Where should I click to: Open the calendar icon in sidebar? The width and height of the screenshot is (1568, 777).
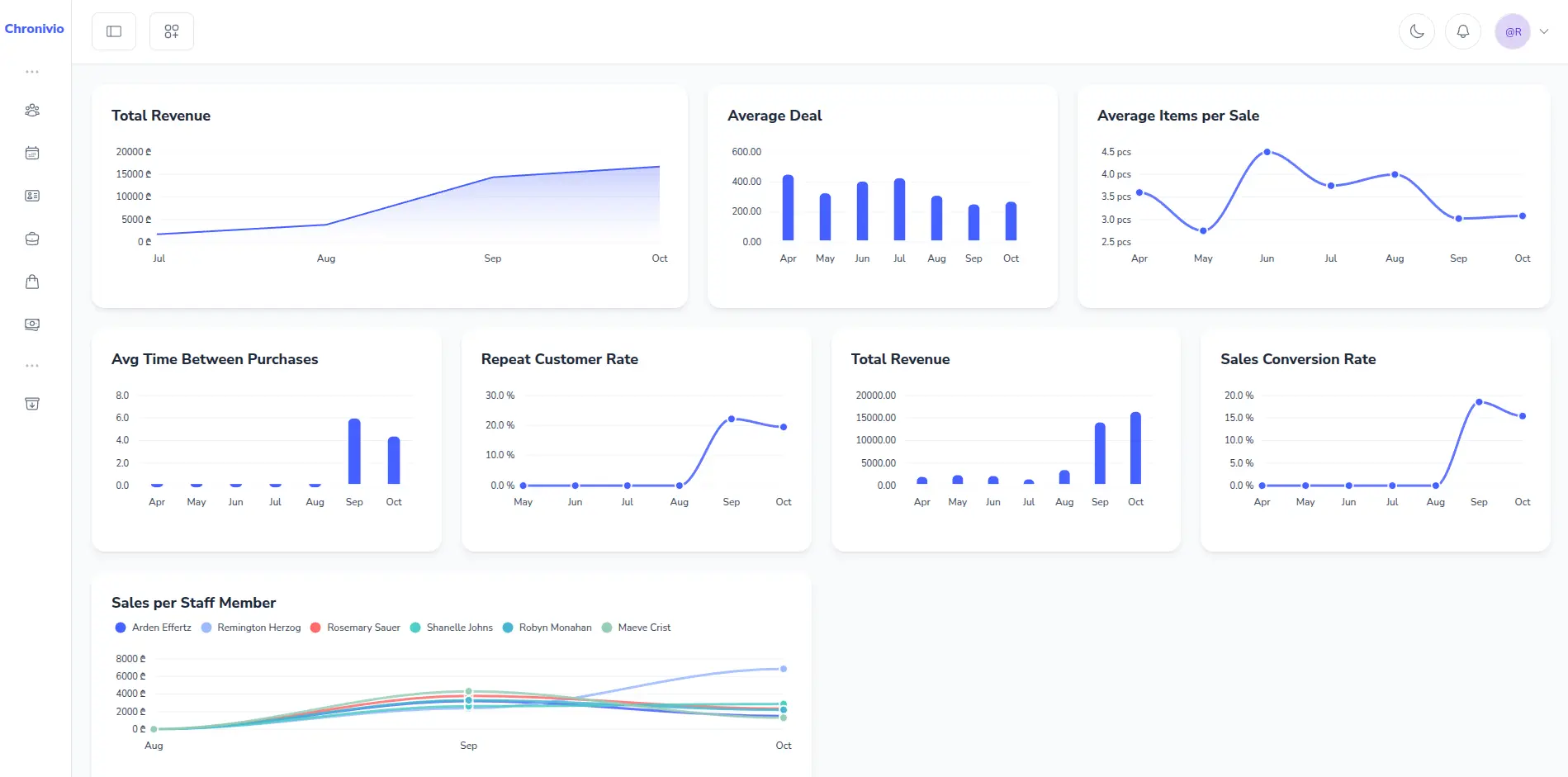point(32,154)
